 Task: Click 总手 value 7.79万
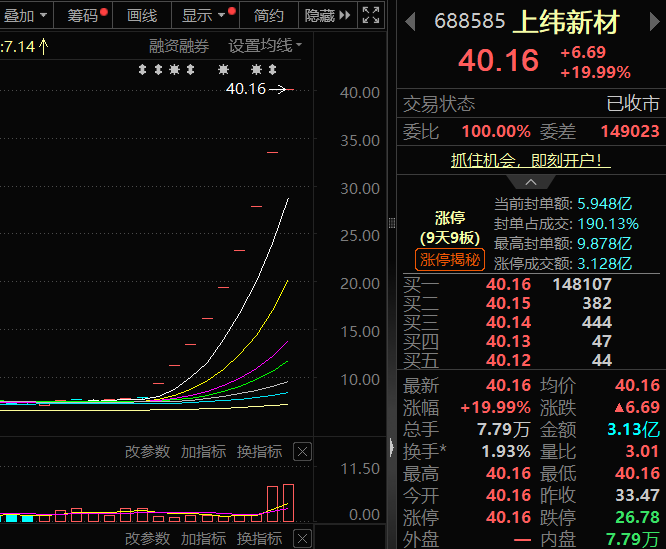pyautogui.click(x=504, y=429)
